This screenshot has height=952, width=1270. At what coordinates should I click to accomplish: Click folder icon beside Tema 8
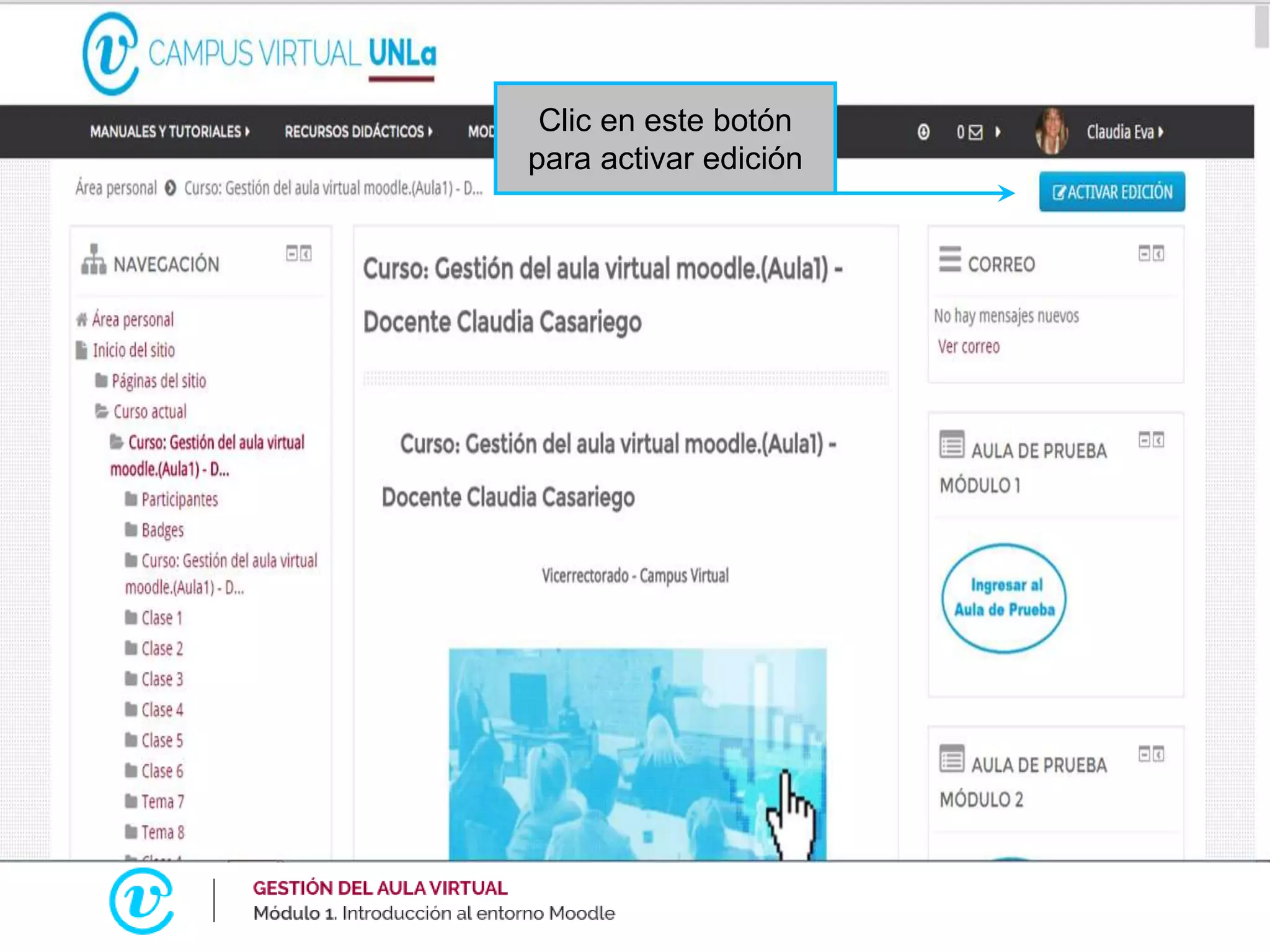(x=131, y=831)
